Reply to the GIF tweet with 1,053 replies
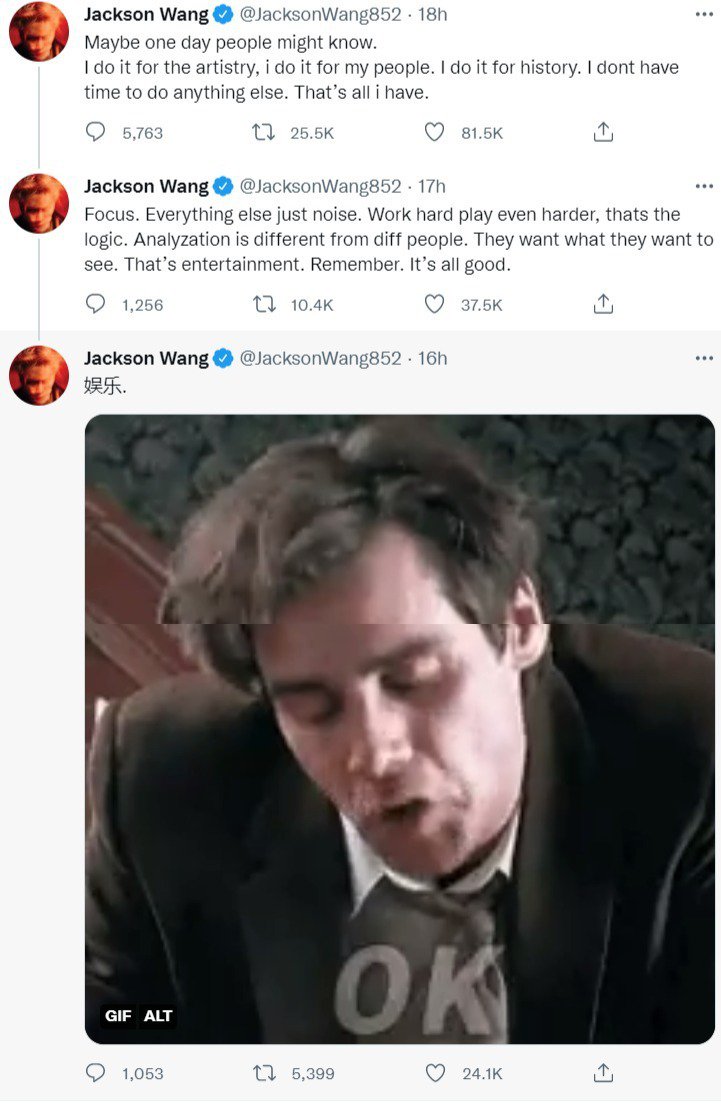The image size is (721, 1109). pos(96,1073)
